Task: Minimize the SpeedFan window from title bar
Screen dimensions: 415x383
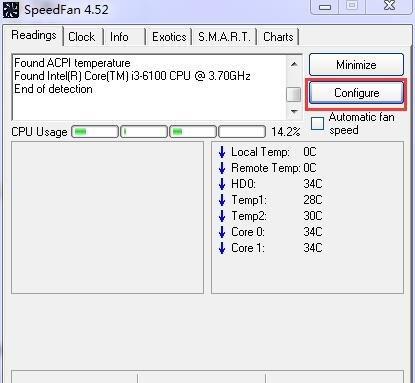Action: (325, 7)
